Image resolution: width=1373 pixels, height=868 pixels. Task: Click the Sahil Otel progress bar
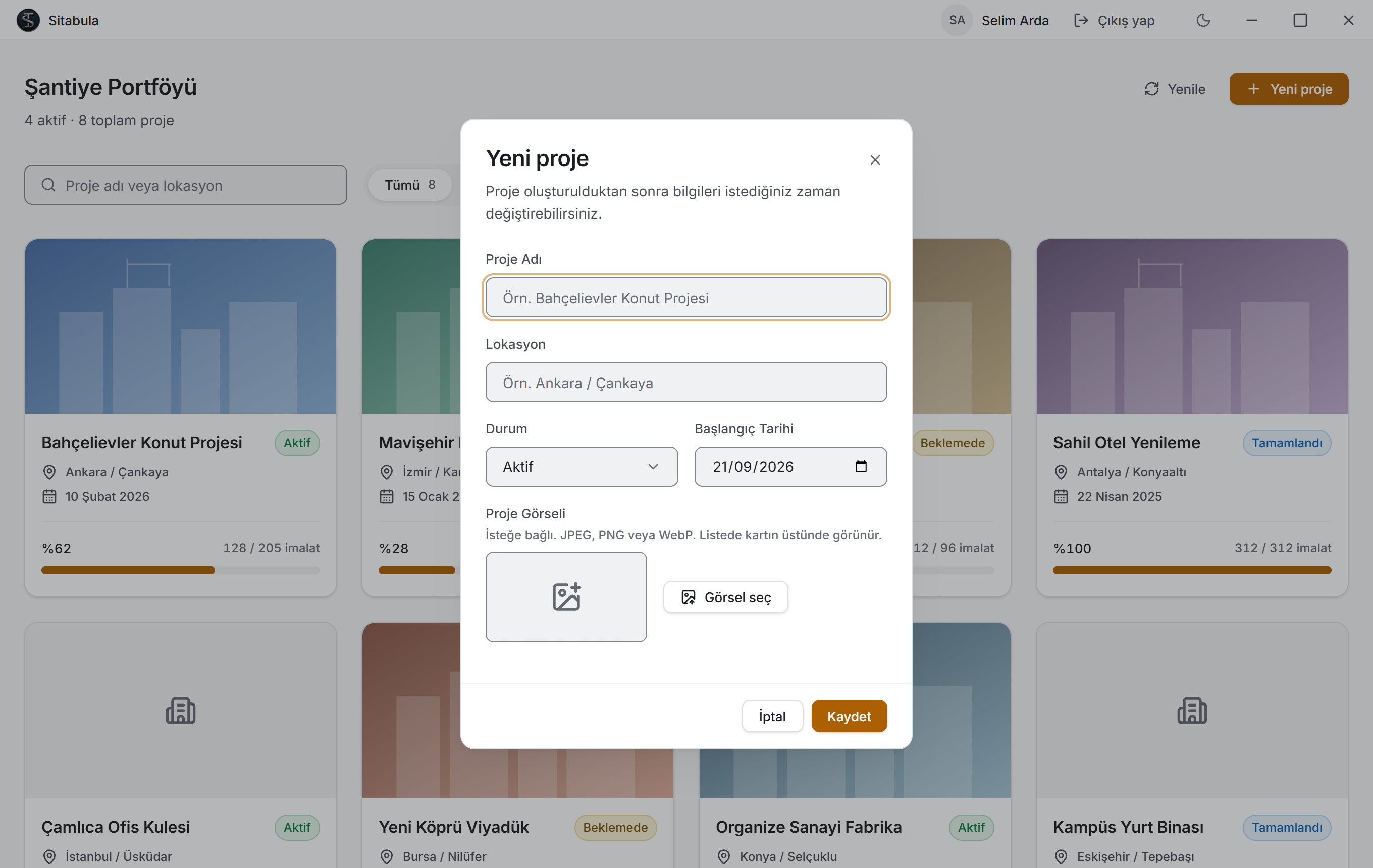pos(1192,570)
